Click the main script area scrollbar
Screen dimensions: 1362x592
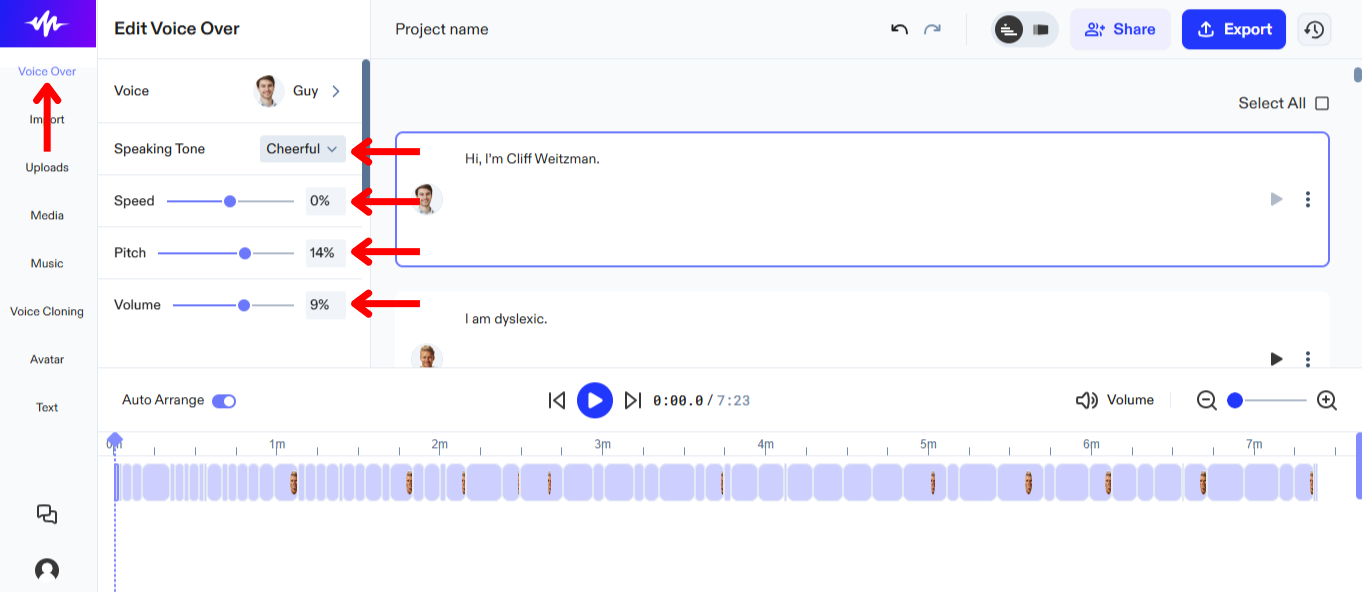1357,74
